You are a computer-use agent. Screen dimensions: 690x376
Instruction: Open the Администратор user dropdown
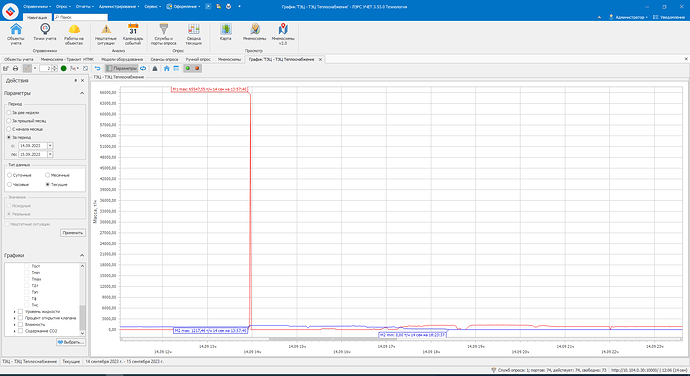point(628,17)
